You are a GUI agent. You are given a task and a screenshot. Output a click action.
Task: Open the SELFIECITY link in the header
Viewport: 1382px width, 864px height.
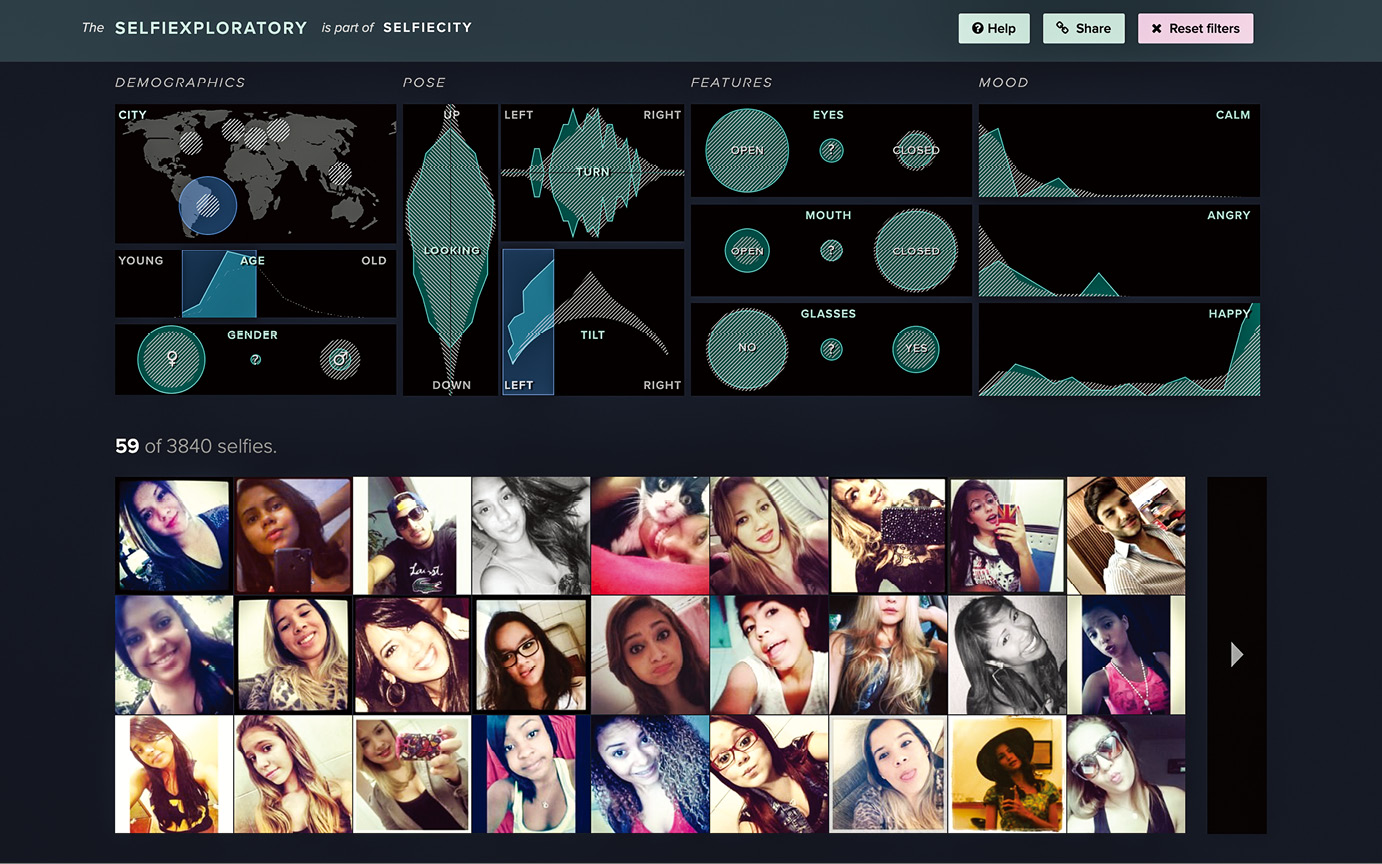point(428,27)
